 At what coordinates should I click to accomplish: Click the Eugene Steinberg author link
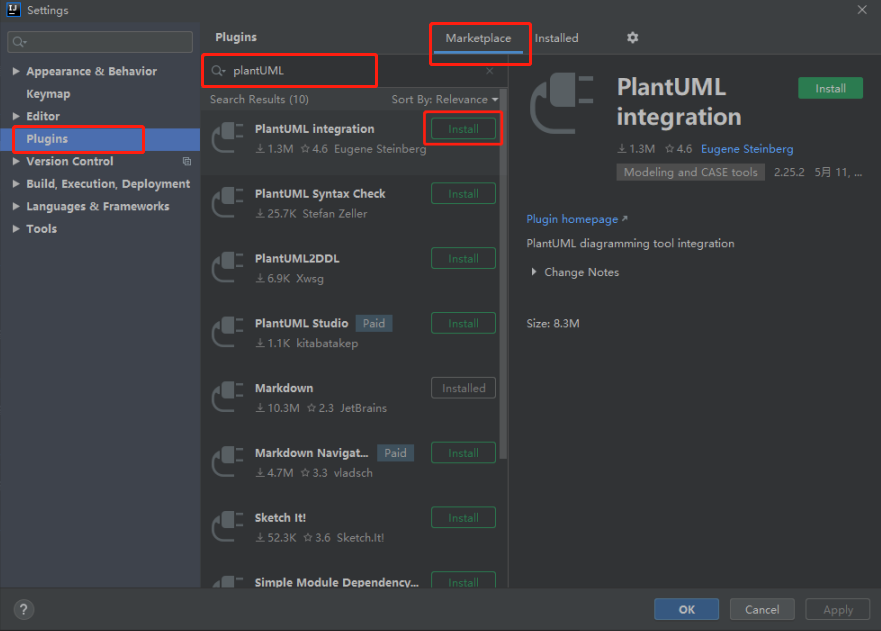tap(746, 149)
